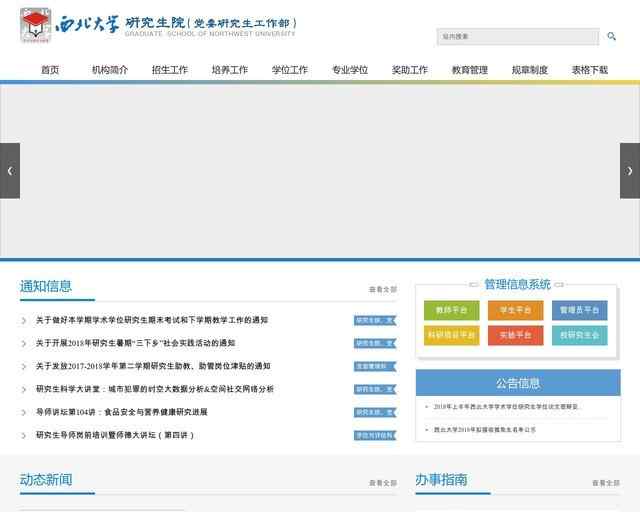Open the 专业学位 menu item
Screen dimensions: 640x512
[350, 70]
